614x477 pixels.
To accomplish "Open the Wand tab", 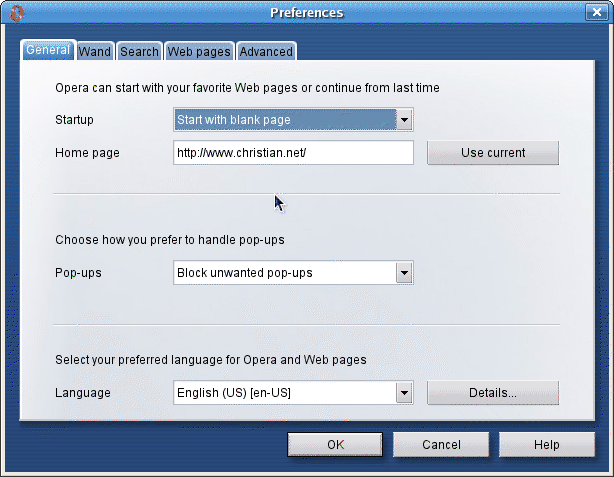I will pyautogui.click(x=95, y=51).
